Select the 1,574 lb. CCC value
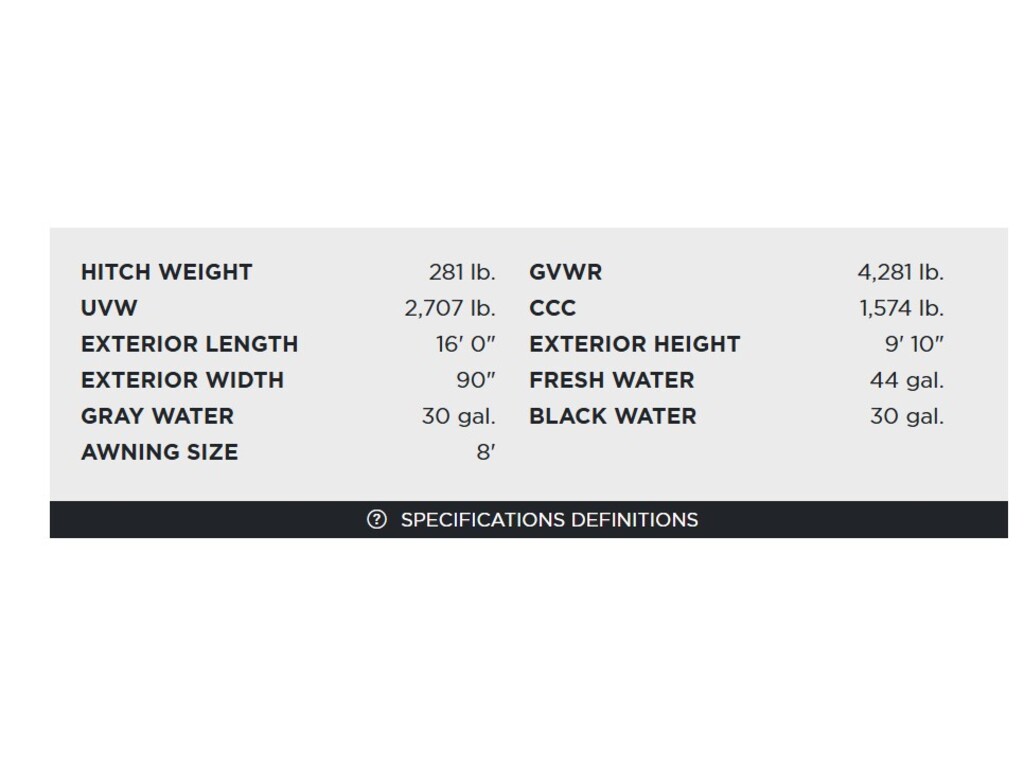 coord(901,308)
